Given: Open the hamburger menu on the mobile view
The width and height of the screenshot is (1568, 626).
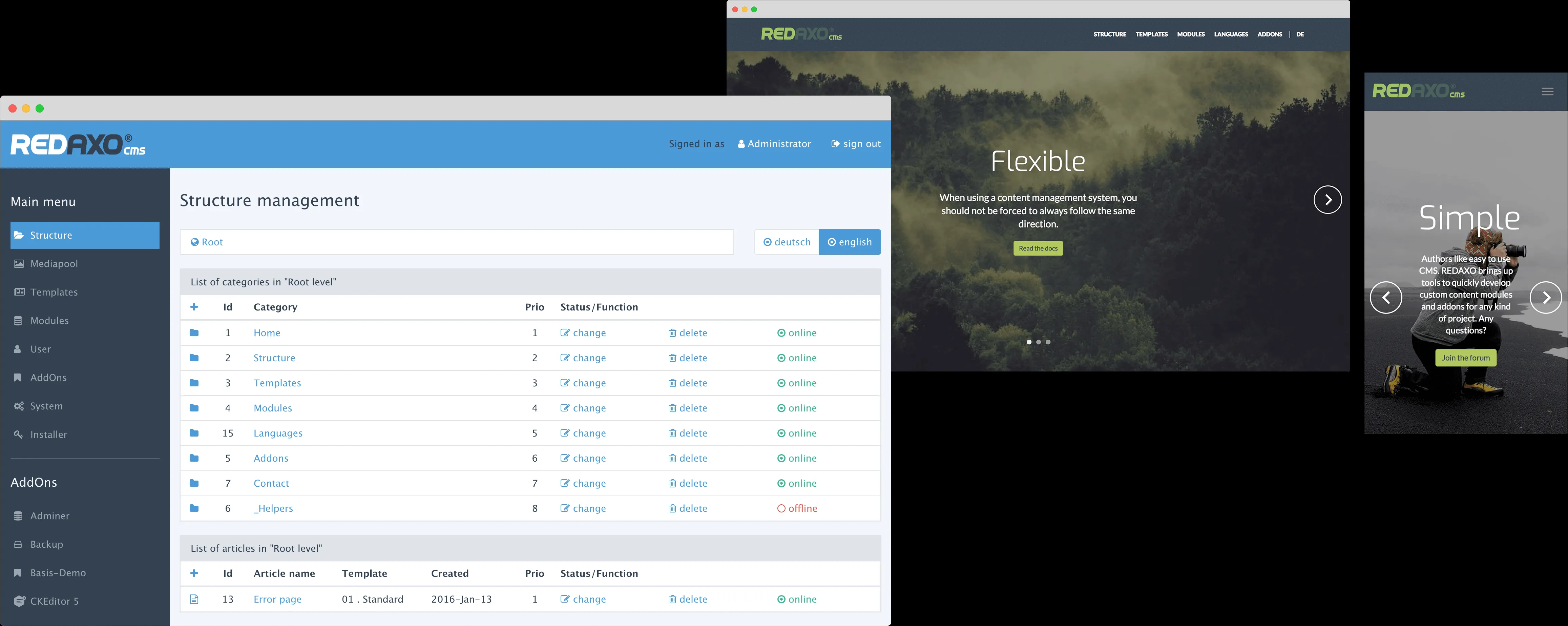Looking at the screenshot, I should [x=1548, y=92].
